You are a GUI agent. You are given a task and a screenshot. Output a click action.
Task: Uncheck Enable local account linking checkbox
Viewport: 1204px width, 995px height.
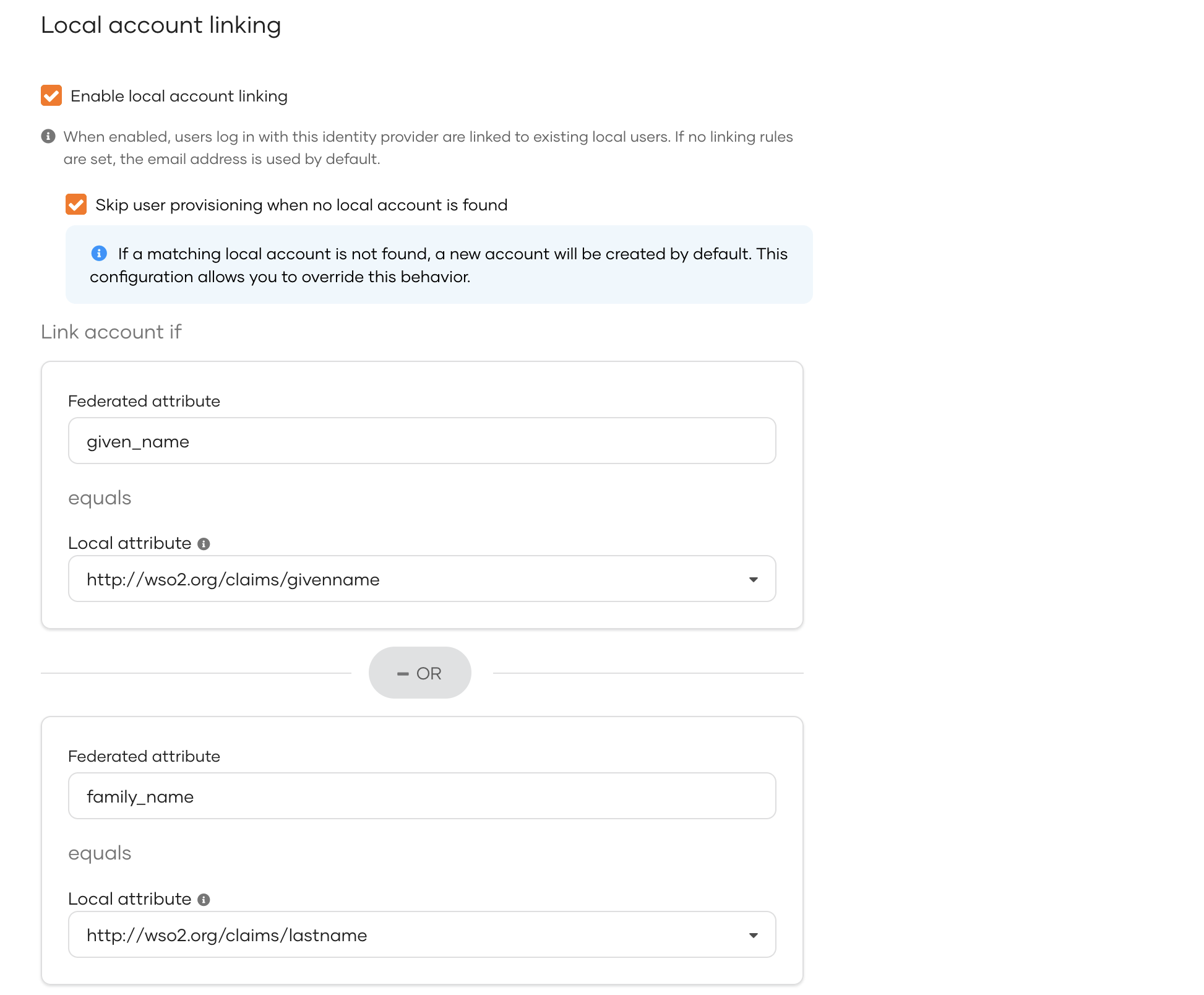(51, 96)
